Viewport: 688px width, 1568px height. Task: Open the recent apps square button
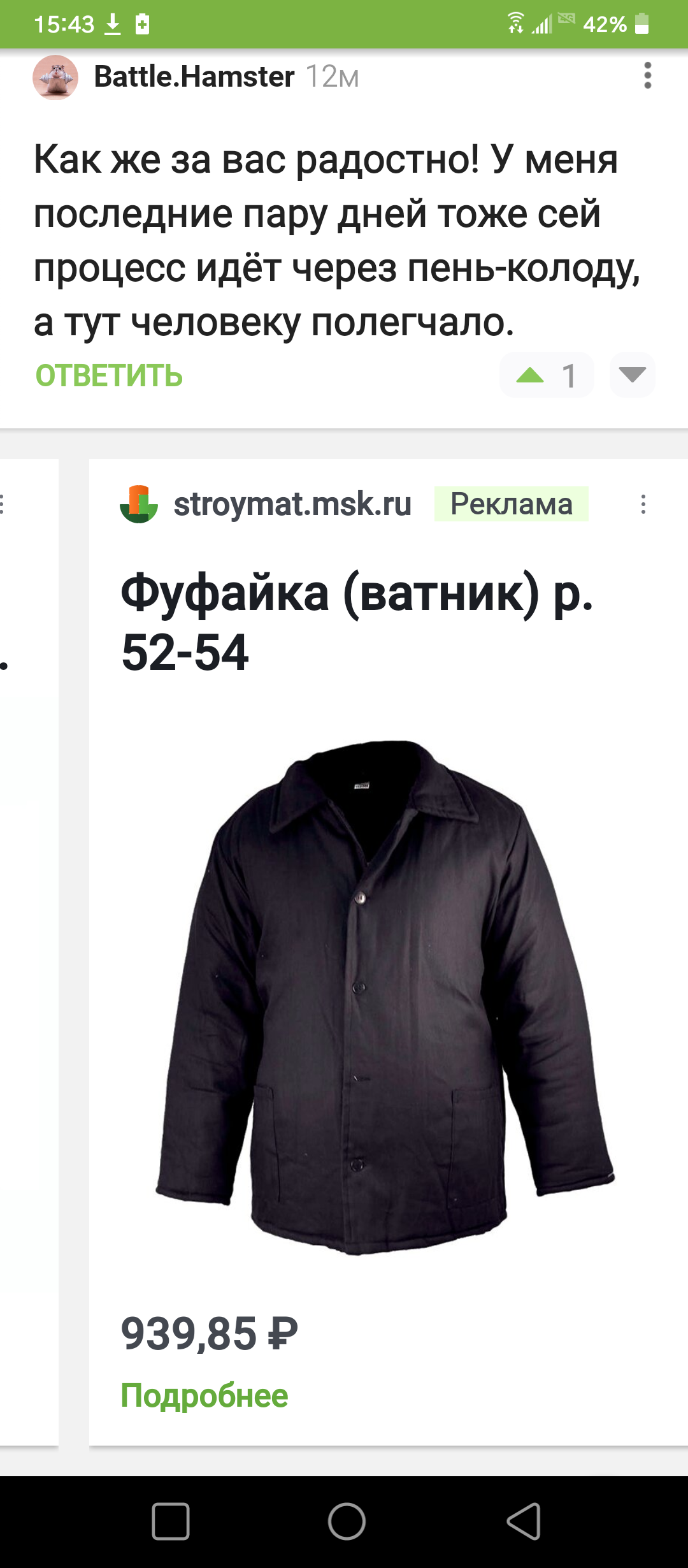pyautogui.click(x=171, y=1521)
